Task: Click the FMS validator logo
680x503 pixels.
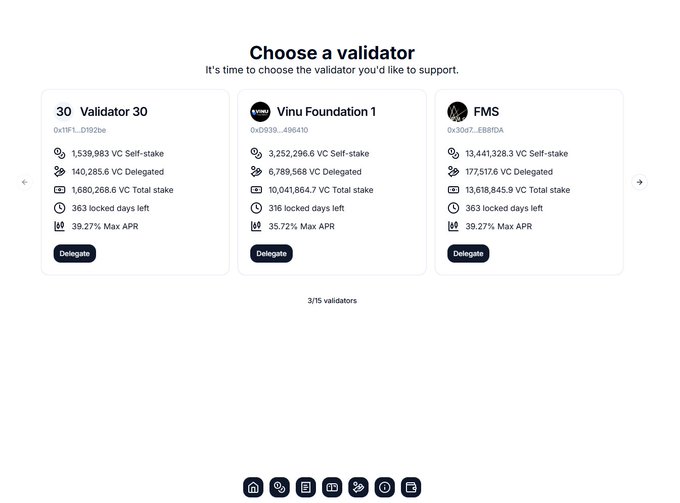Action: pyautogui.click(x=457, y=112)
